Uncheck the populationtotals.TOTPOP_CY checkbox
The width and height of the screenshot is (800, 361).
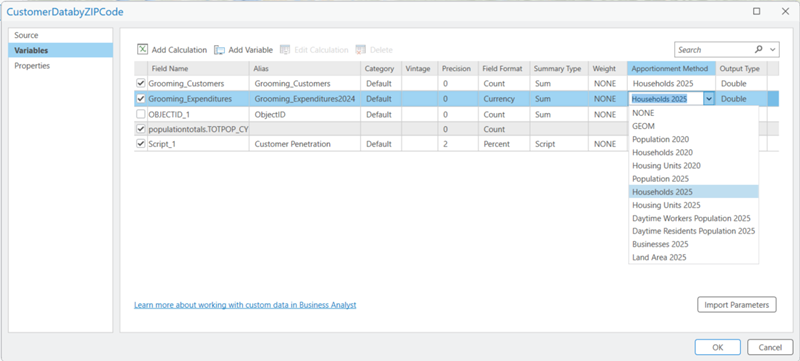141,129
